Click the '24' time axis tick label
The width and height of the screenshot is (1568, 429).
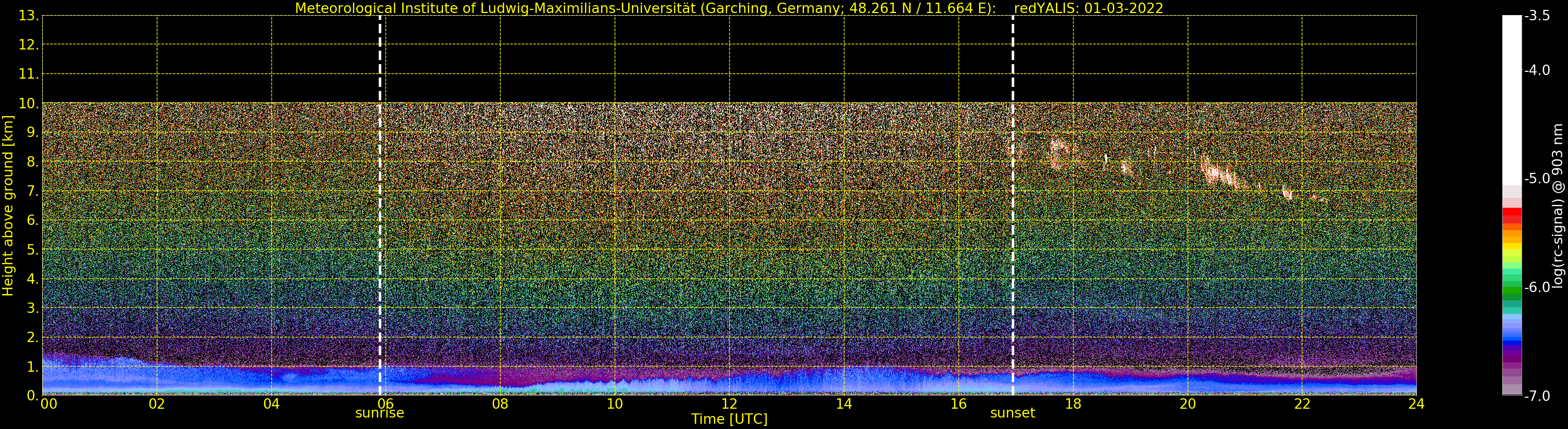pos(1416,403)
